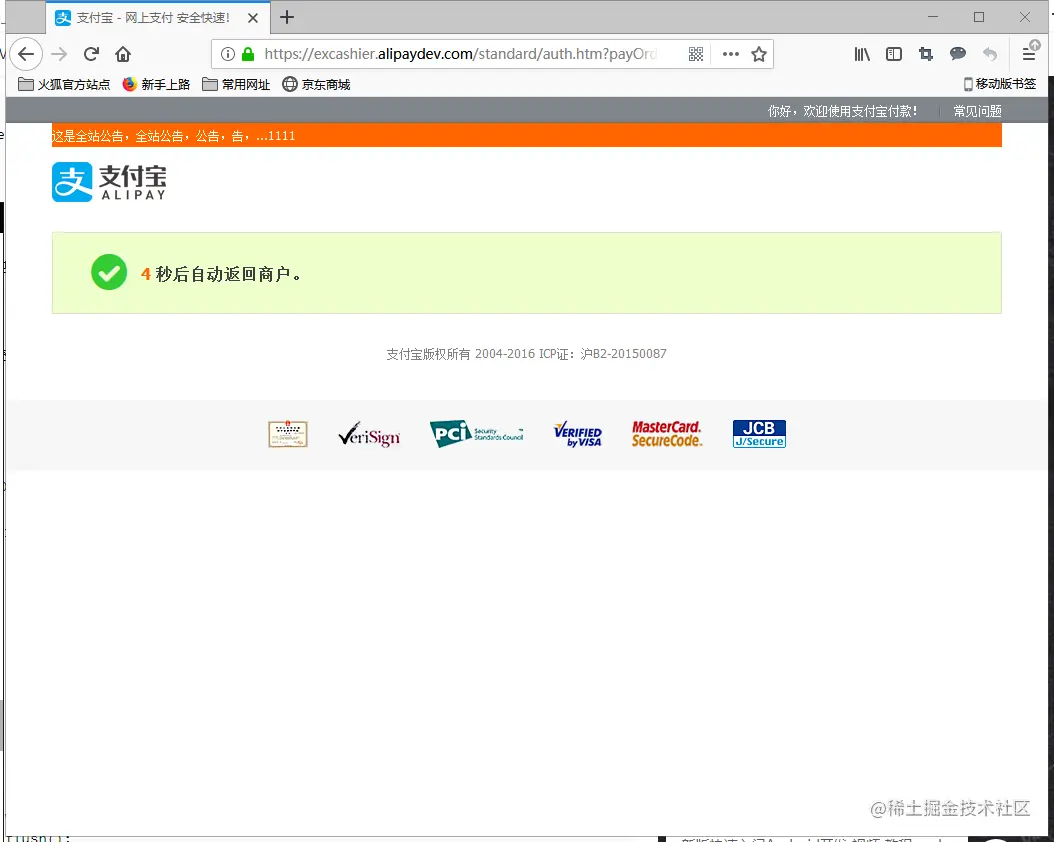
Task: Click the green success checkmark icon
Action: coord(109,272)
